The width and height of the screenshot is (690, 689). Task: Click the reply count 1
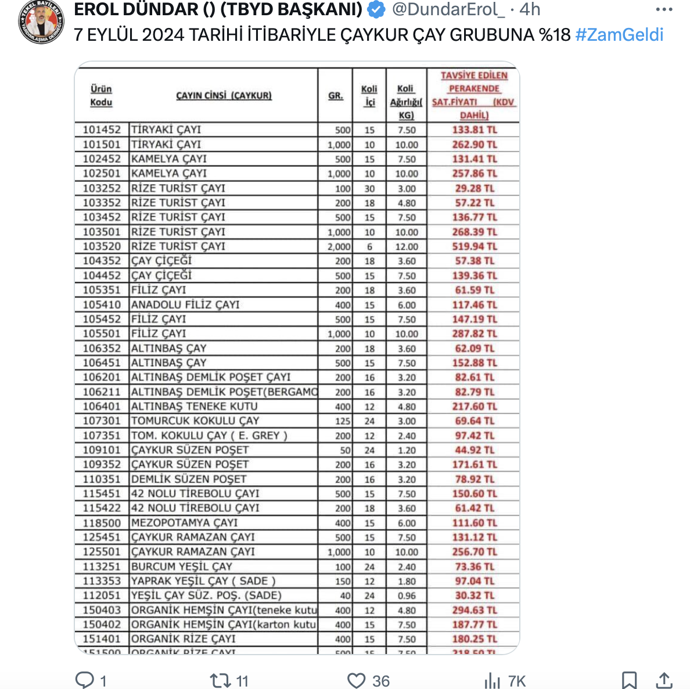click(x=103, y=681)
